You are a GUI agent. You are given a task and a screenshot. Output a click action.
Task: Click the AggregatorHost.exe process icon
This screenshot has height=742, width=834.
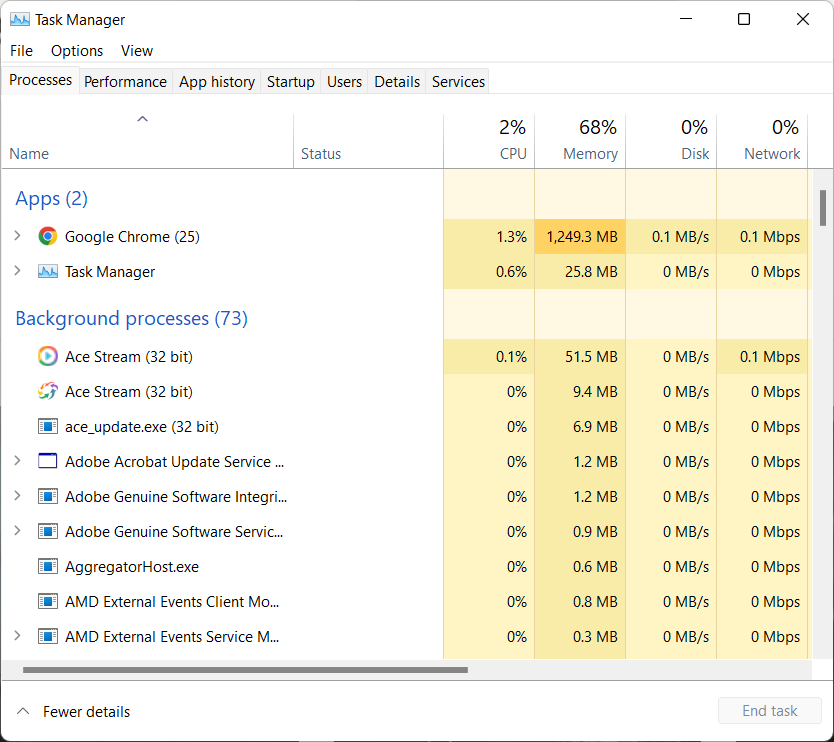tap(47, 567)
